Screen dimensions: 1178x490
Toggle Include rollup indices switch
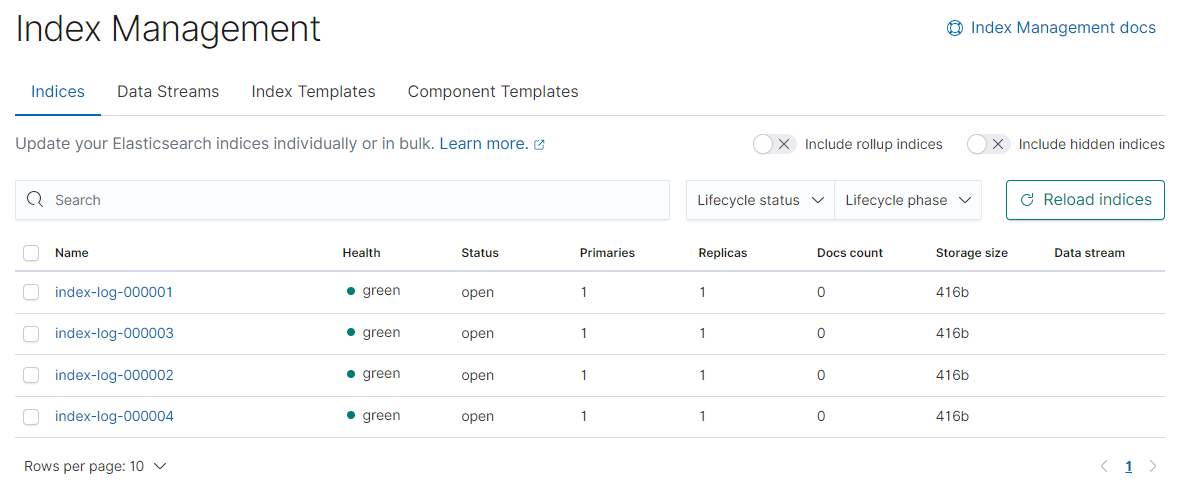(x=775, y=144)
